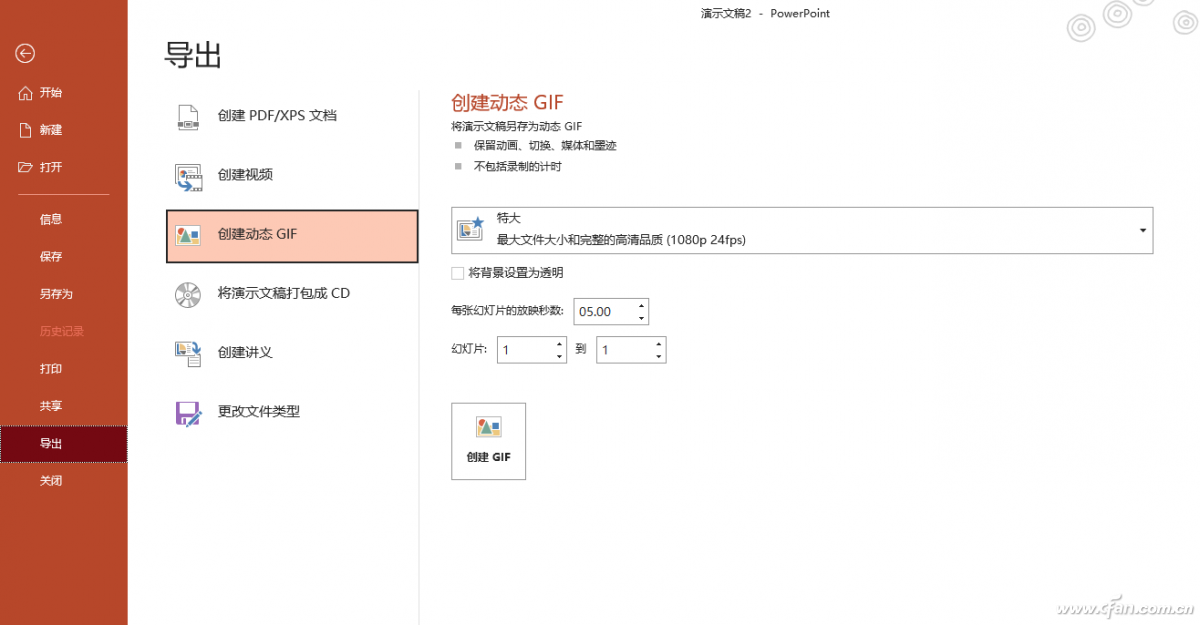Choose 另存为 from the sidebar
The height and width of the screenshot is (625, 1200).
56,294
